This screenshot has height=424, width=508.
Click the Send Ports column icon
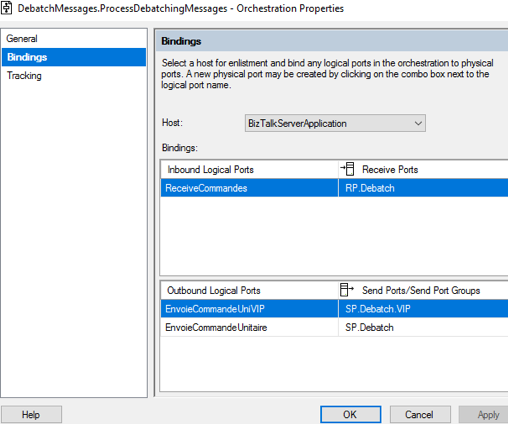[x=347, y=290]
